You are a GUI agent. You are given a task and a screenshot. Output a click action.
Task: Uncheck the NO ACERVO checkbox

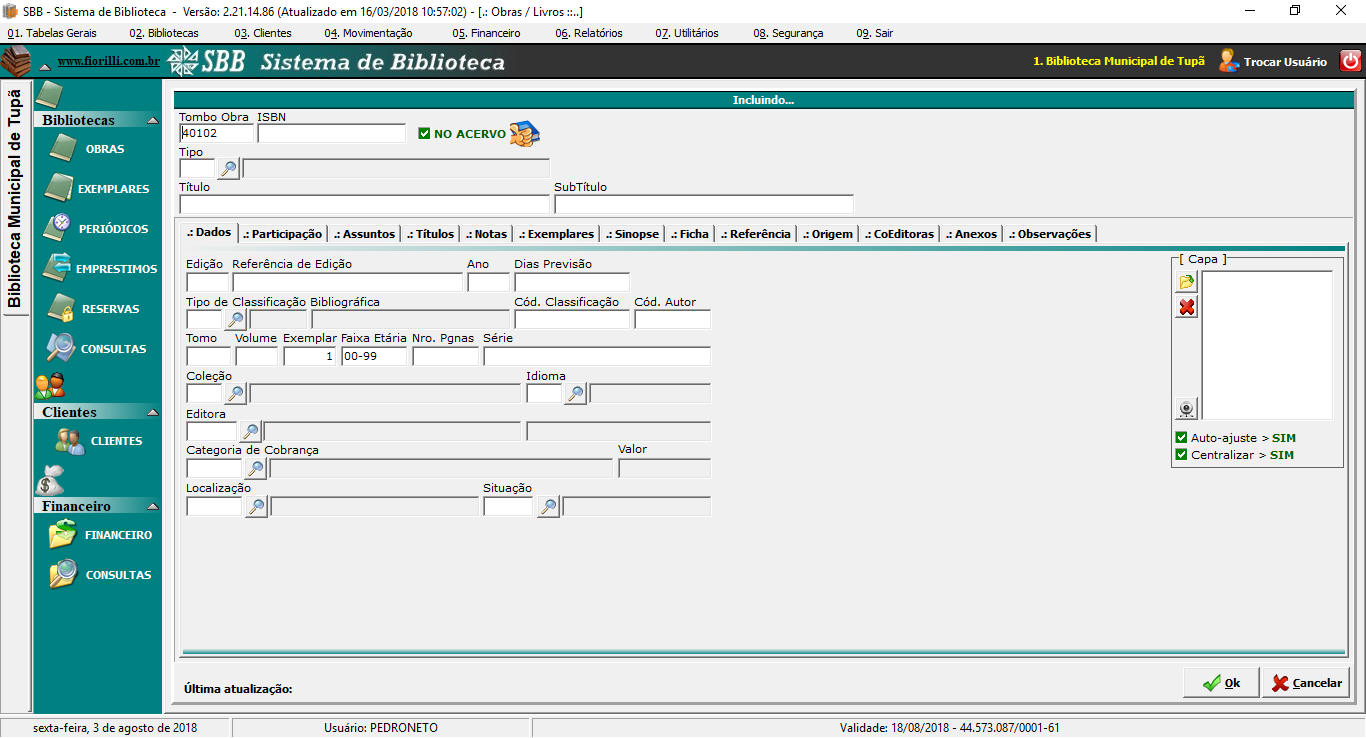[x=424, y=134]
